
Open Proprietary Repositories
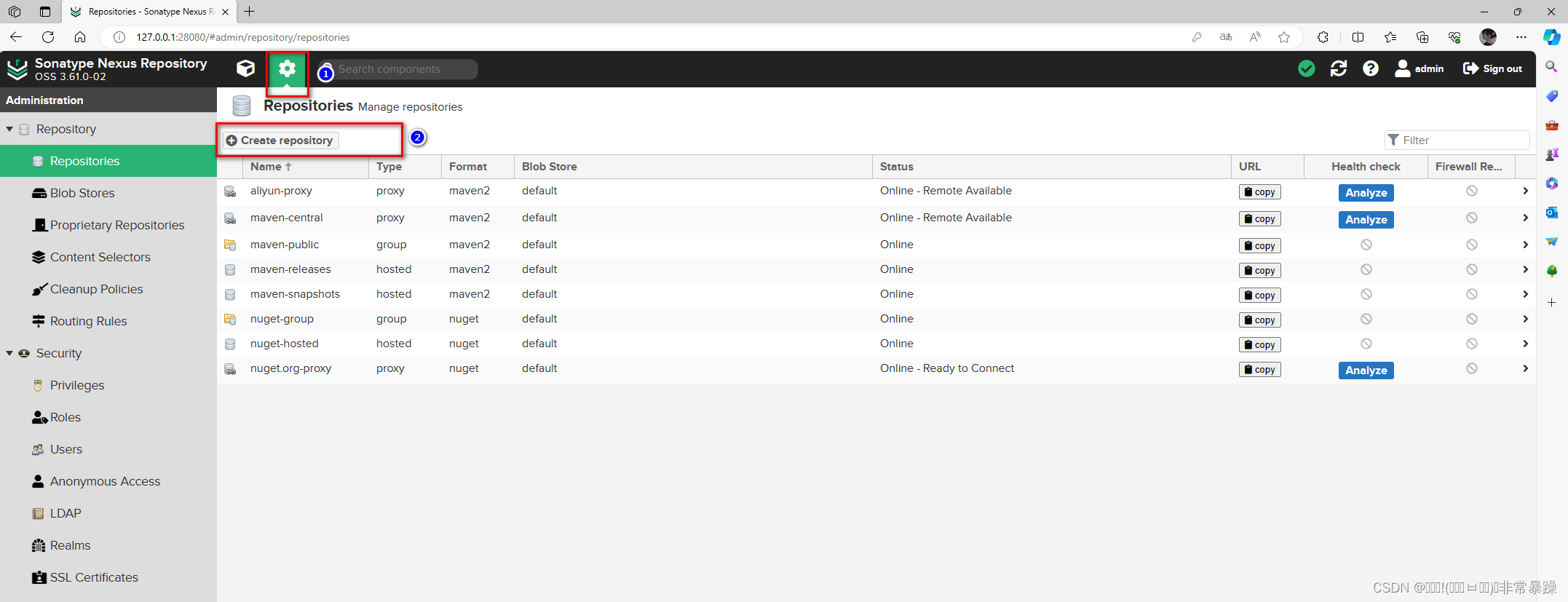108,225
